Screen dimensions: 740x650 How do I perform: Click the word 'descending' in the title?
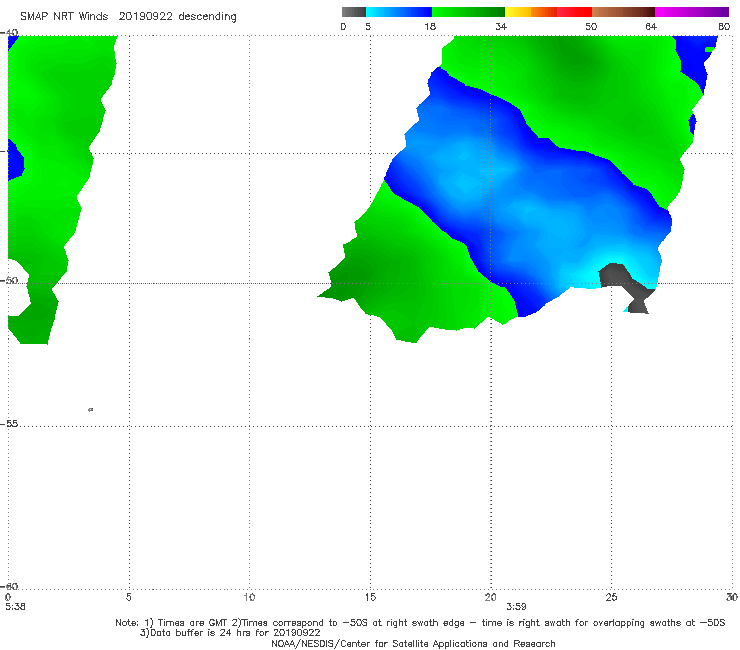point(208,17)
